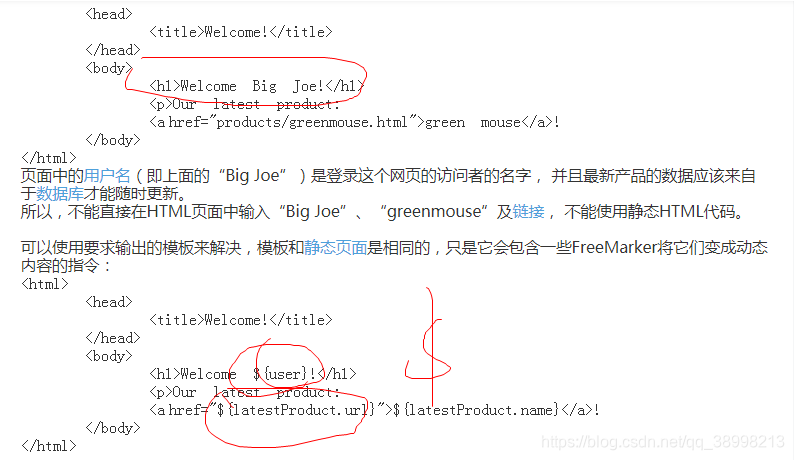Open the 用户名 hyperlink

[107, 176]
